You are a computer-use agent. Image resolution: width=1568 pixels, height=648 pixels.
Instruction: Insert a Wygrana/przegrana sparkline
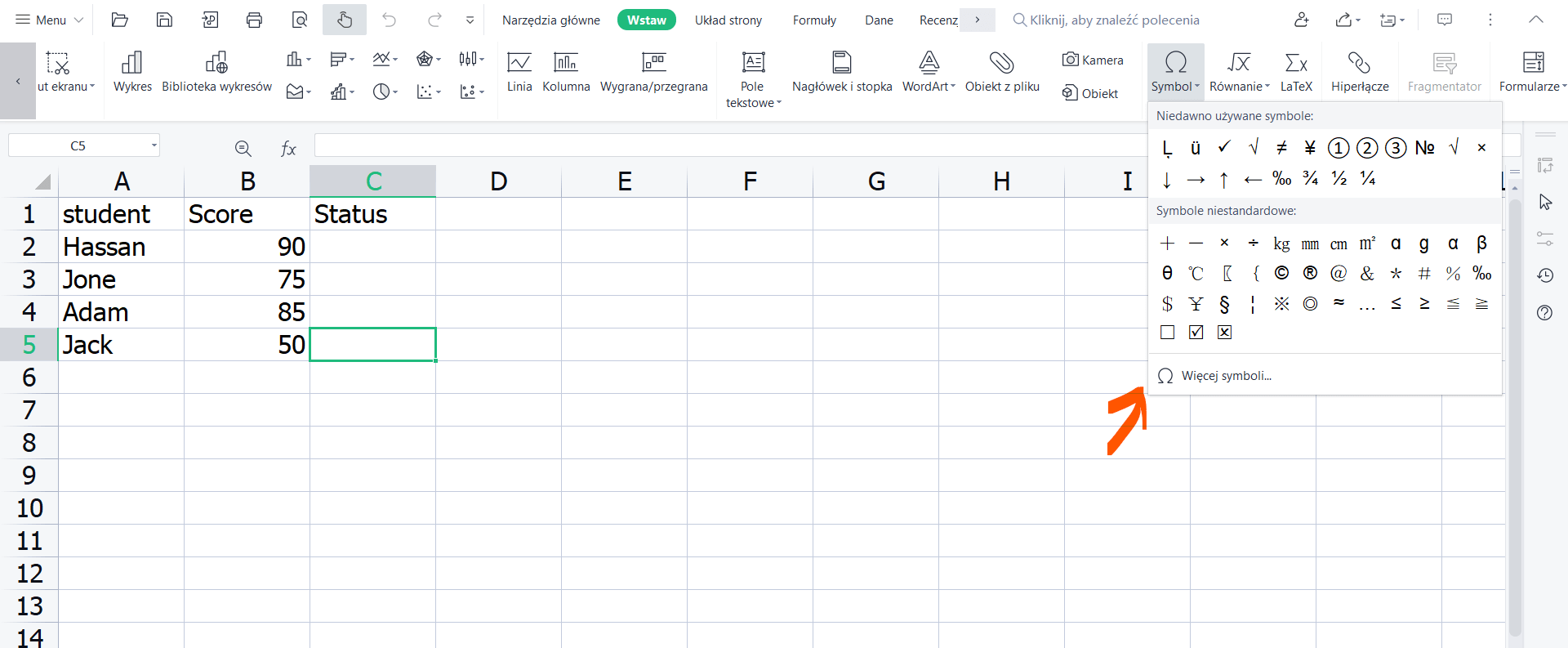pyautogui.click(x=654, y=71)
